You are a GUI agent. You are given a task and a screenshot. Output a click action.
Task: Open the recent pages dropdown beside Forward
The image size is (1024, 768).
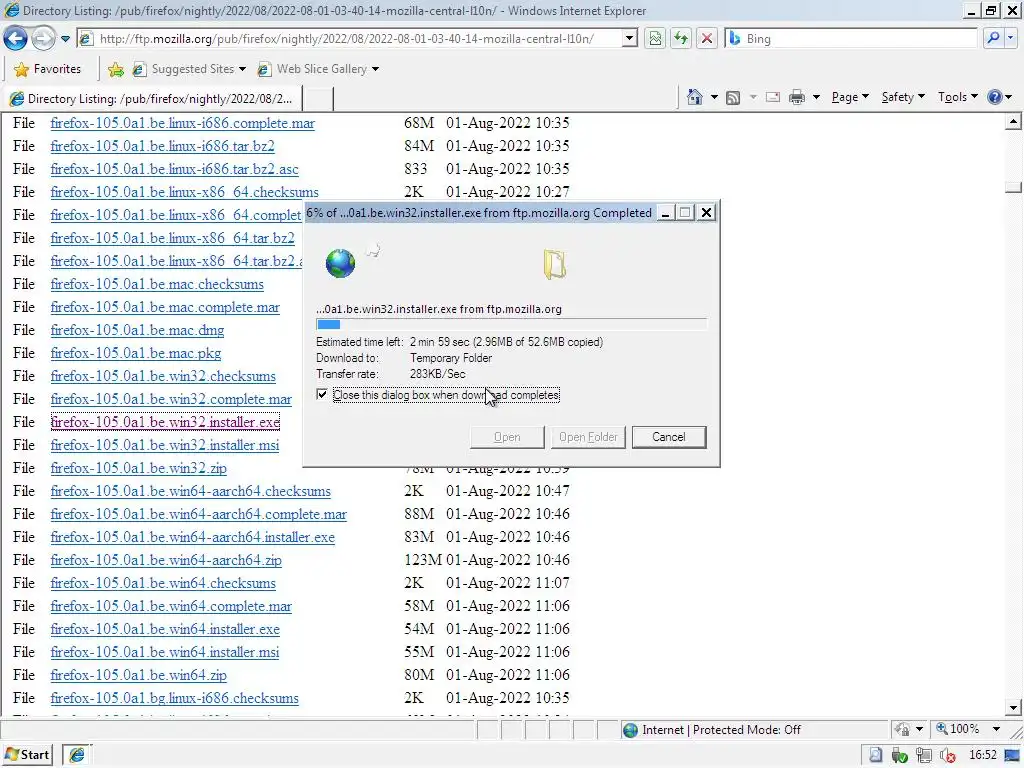(x=65, y=39)
